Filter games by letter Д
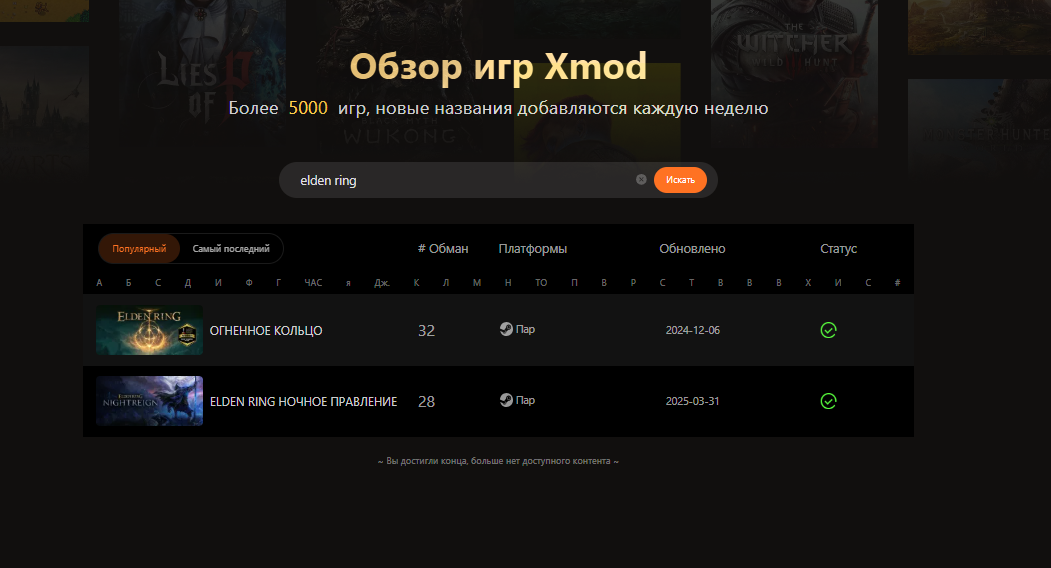The height and width of the screenshot is (568, 1051). (x=188, y=283)
